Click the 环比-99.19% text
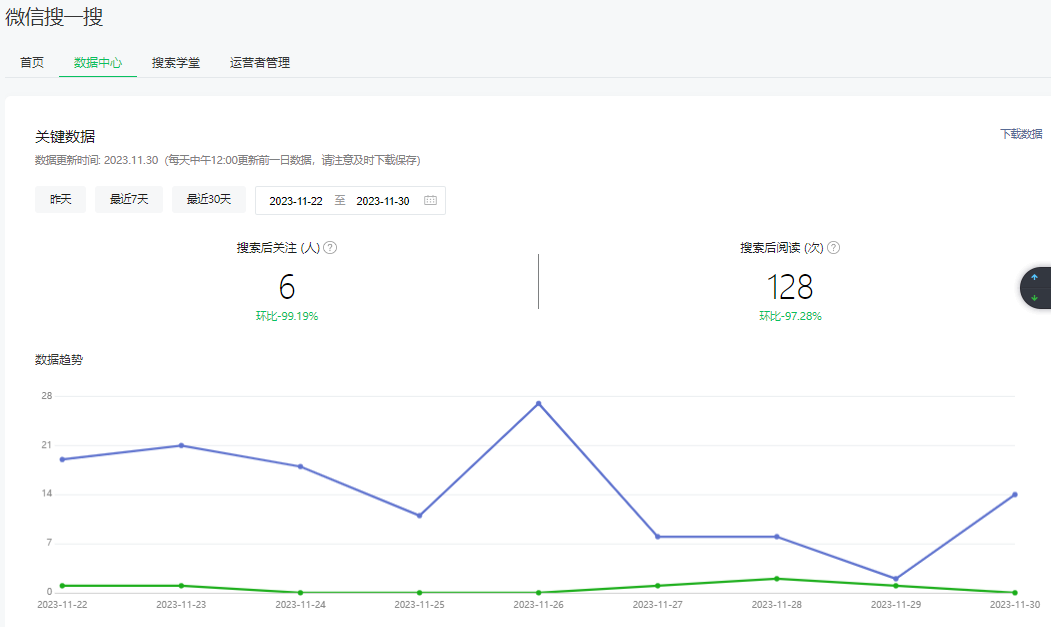The height and width of the screenshot is (627, 1051). (x=287, y=316)
